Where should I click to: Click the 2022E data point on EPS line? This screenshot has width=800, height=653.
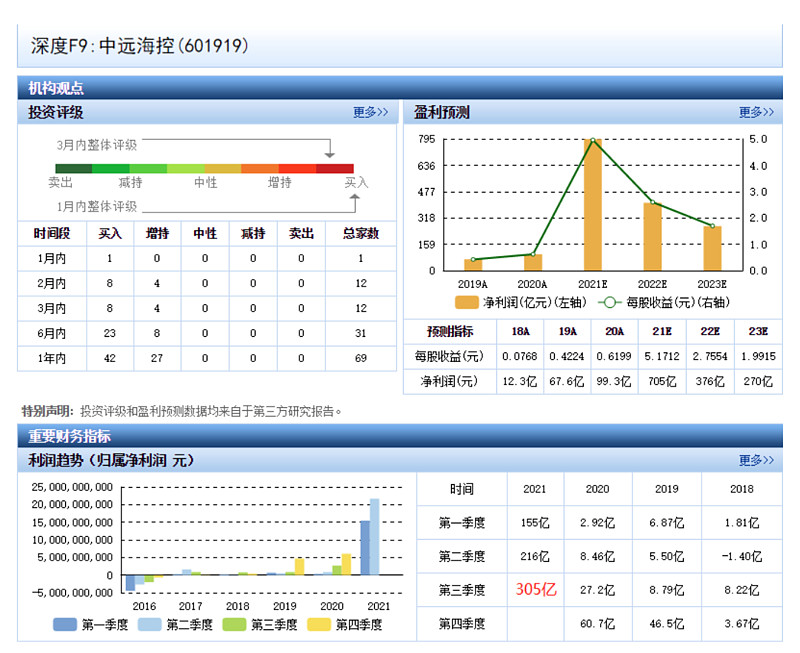652,203
